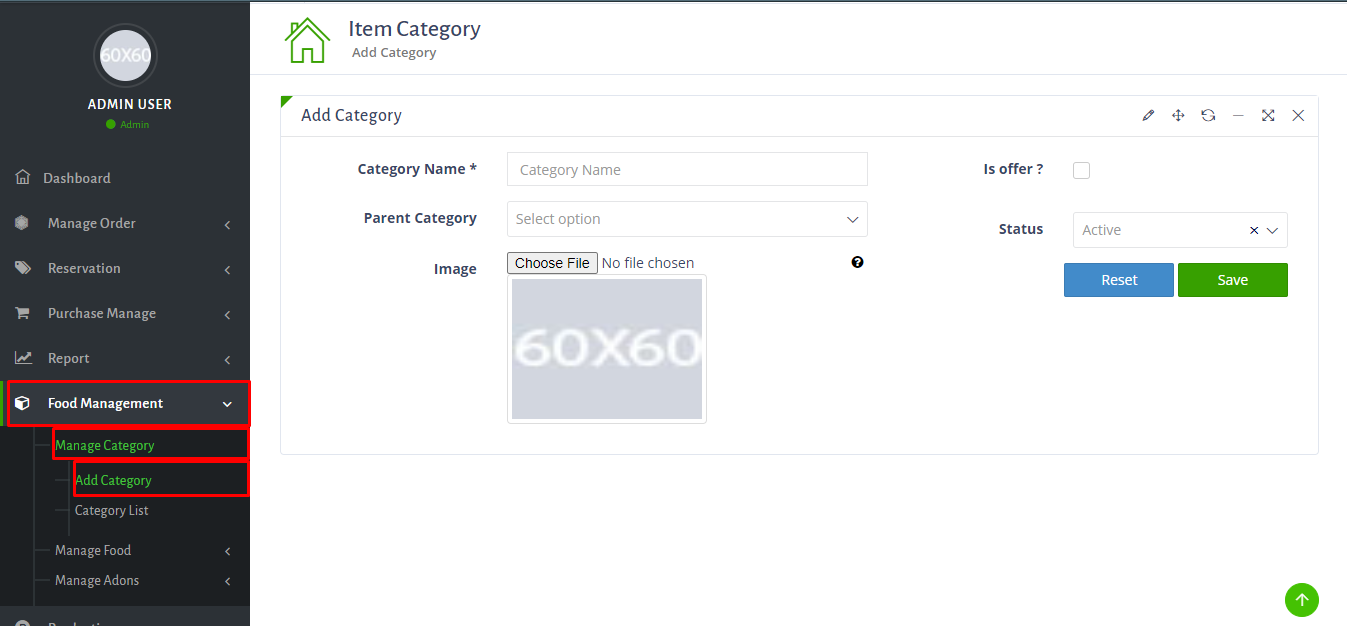Click the green scroll-to-top arrow button
Viewport: 1347px width, 626px height.
click(x=1301, y=600)
